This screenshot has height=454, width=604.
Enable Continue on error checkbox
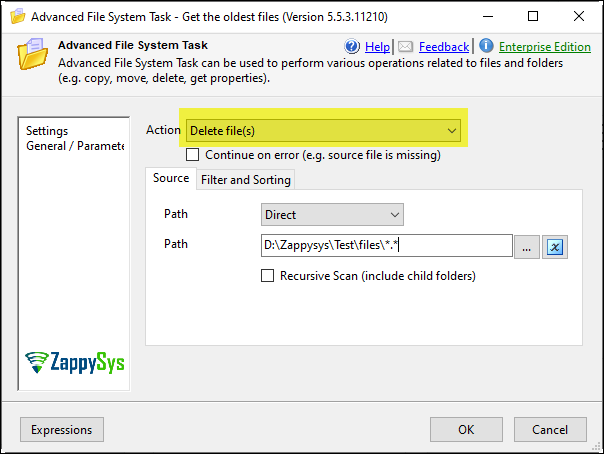(x=193, y=155)
